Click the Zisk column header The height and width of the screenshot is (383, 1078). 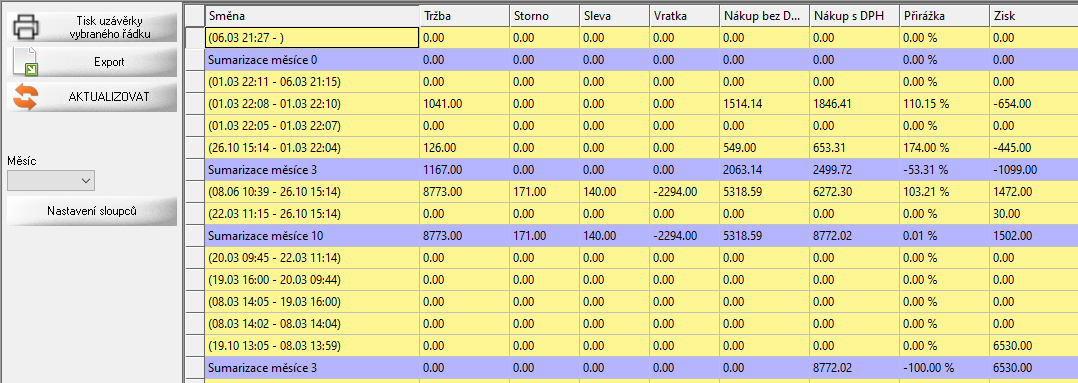[1033, 16]
